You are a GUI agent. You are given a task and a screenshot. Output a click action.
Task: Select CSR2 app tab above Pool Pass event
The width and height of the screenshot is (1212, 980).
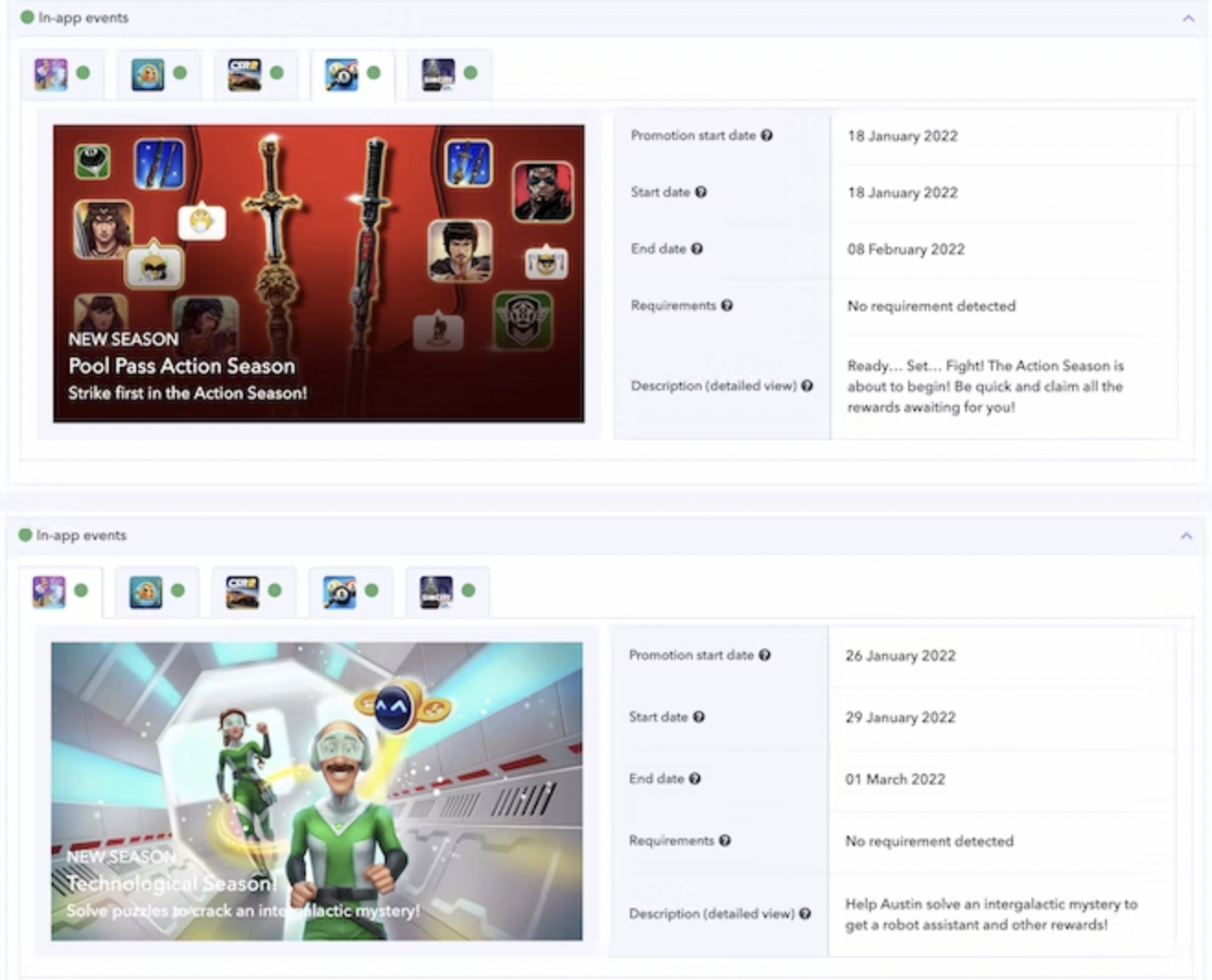pos(245,74)
